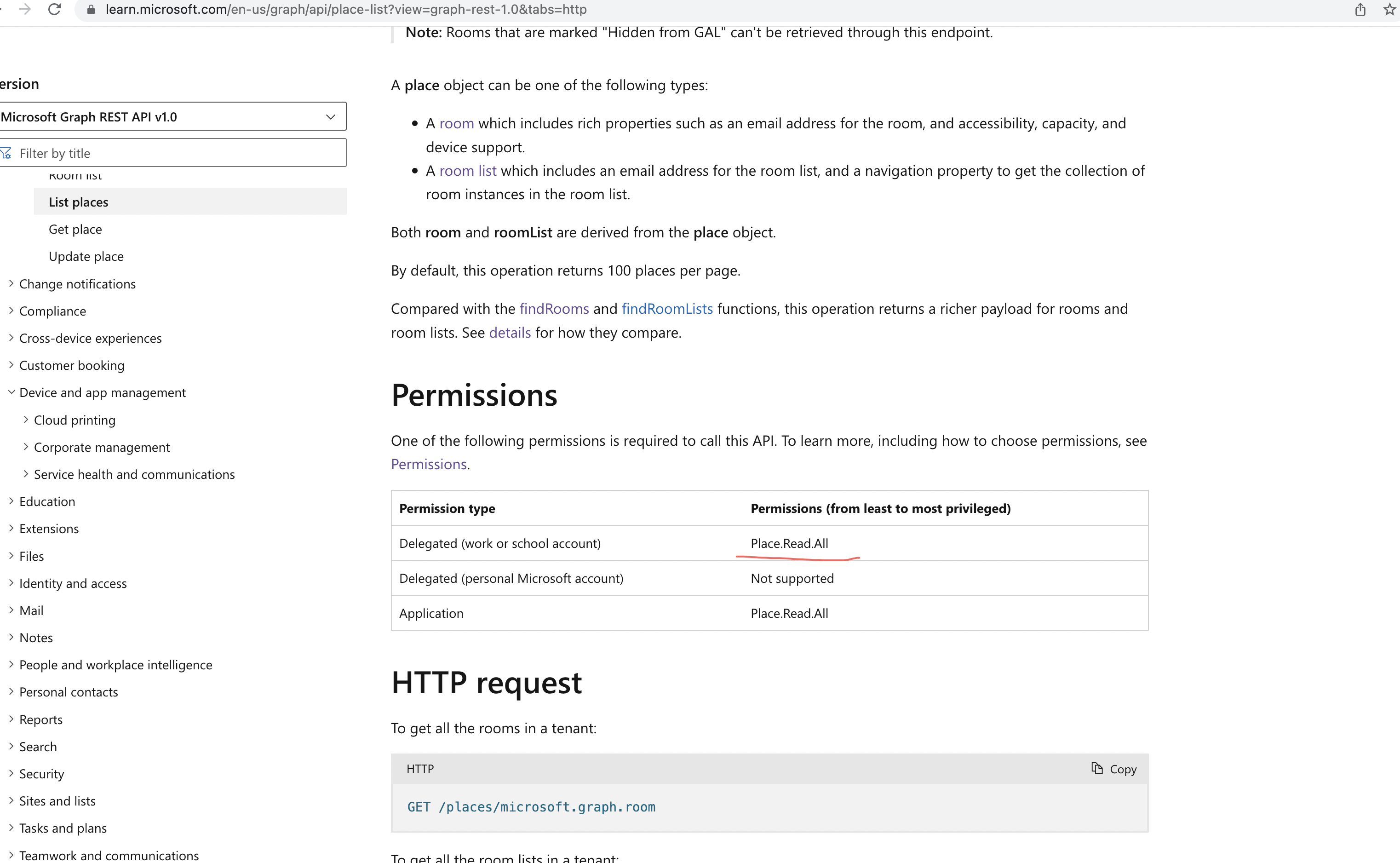
Task: Open the details comparison link
Action: coord(510,332)
